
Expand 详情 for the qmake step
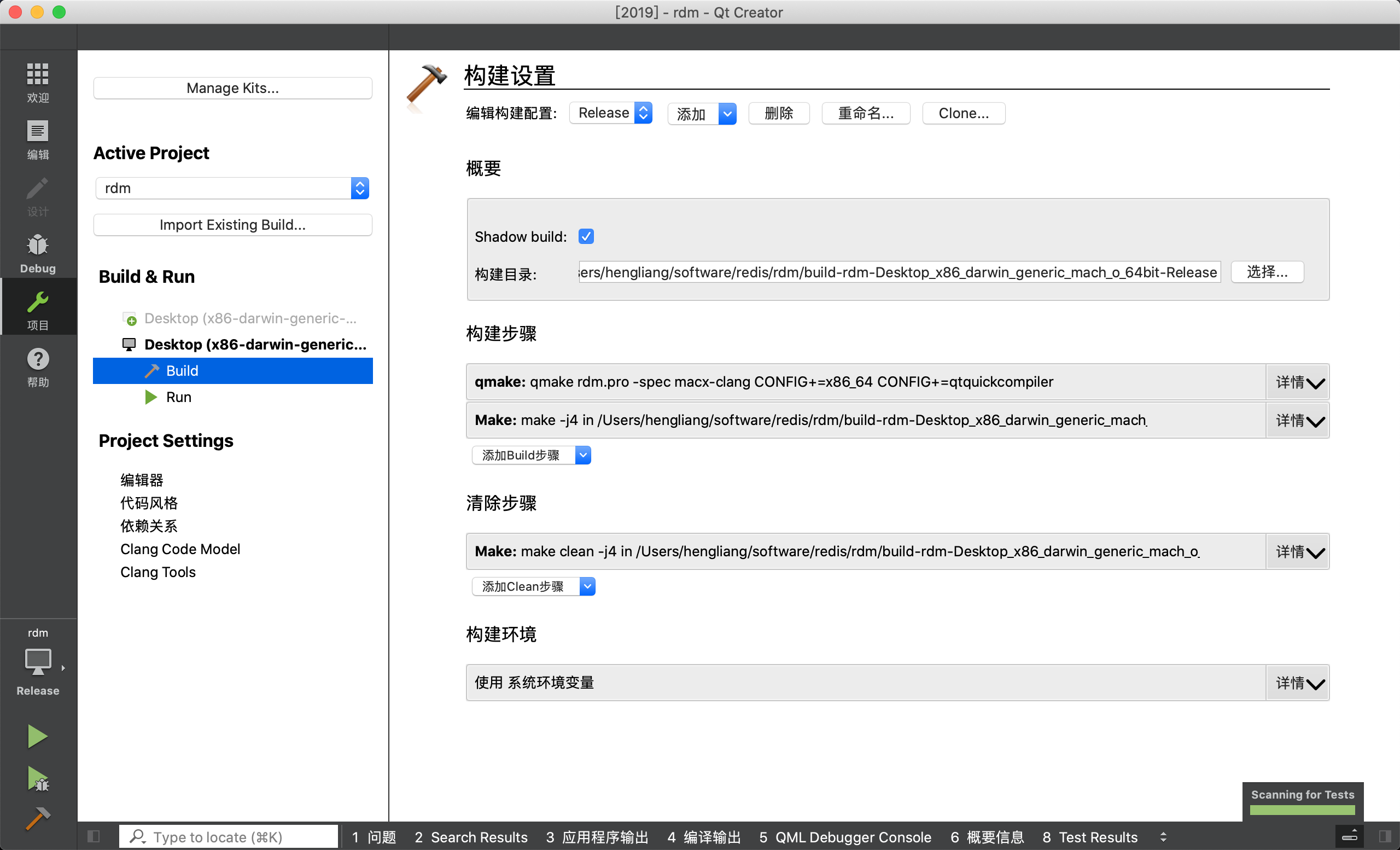tap(1298, 382)
